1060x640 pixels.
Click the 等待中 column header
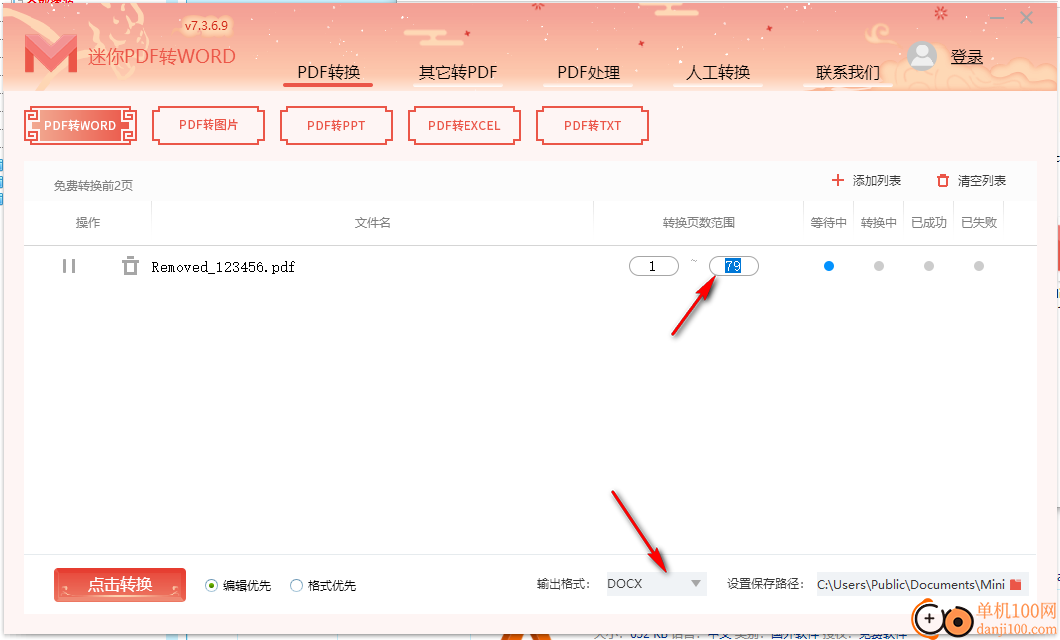click(829, 222)
